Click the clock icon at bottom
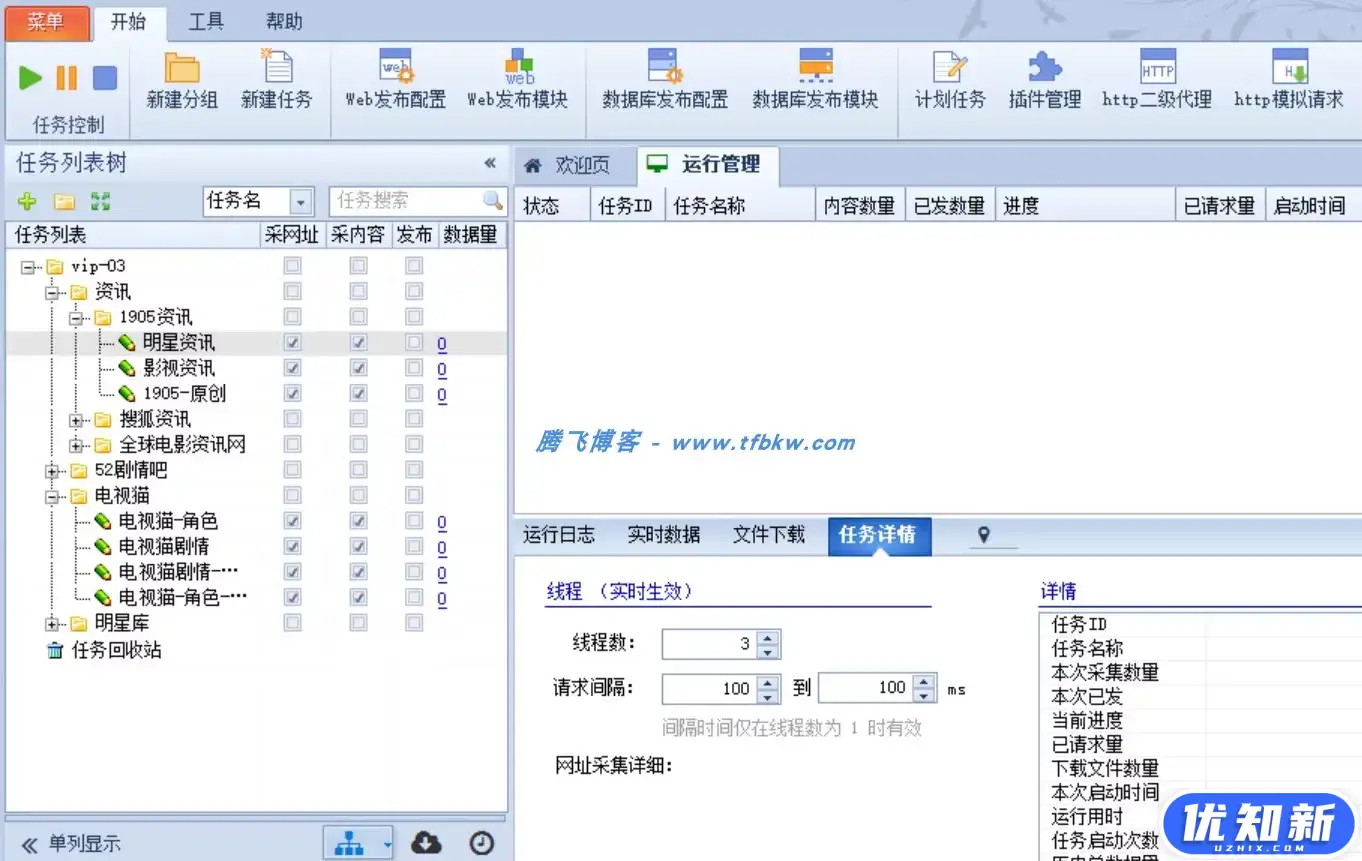Viewport: 1362px width, 861px height. (482, 843)
